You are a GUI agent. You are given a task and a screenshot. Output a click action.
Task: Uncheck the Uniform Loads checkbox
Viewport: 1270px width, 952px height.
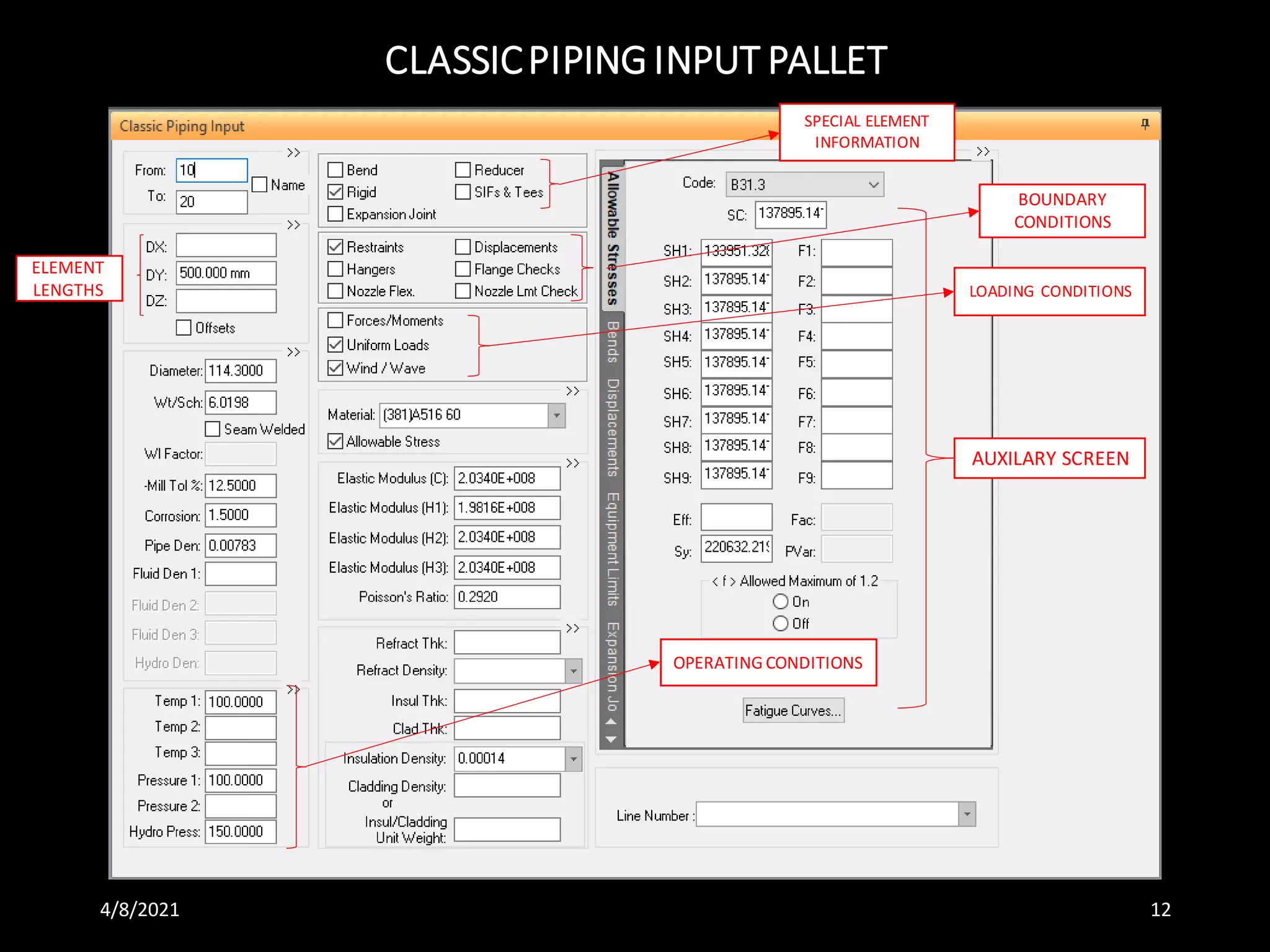[x=335, y=344]
